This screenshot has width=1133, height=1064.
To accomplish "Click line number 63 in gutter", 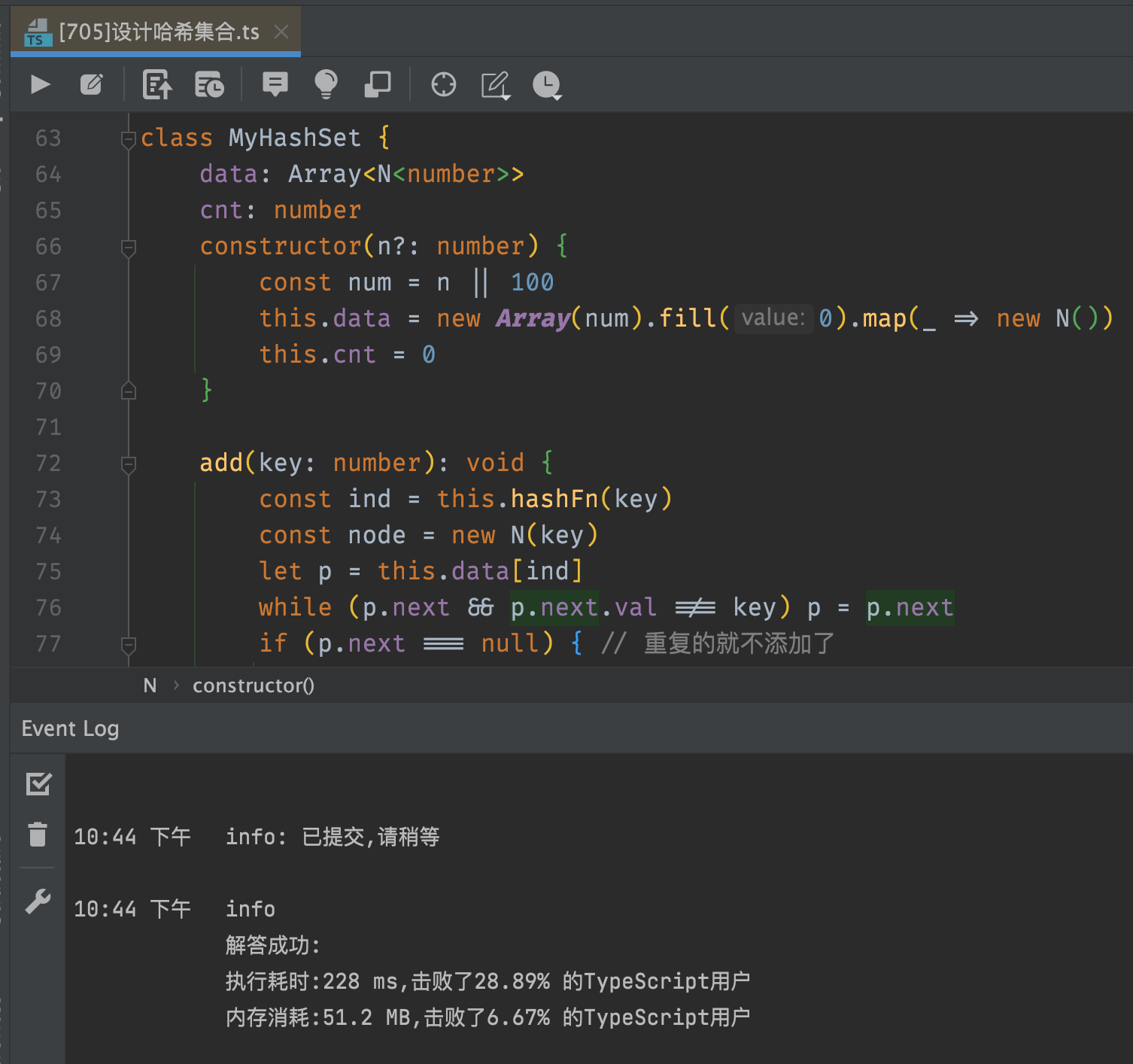I will 48,138.
